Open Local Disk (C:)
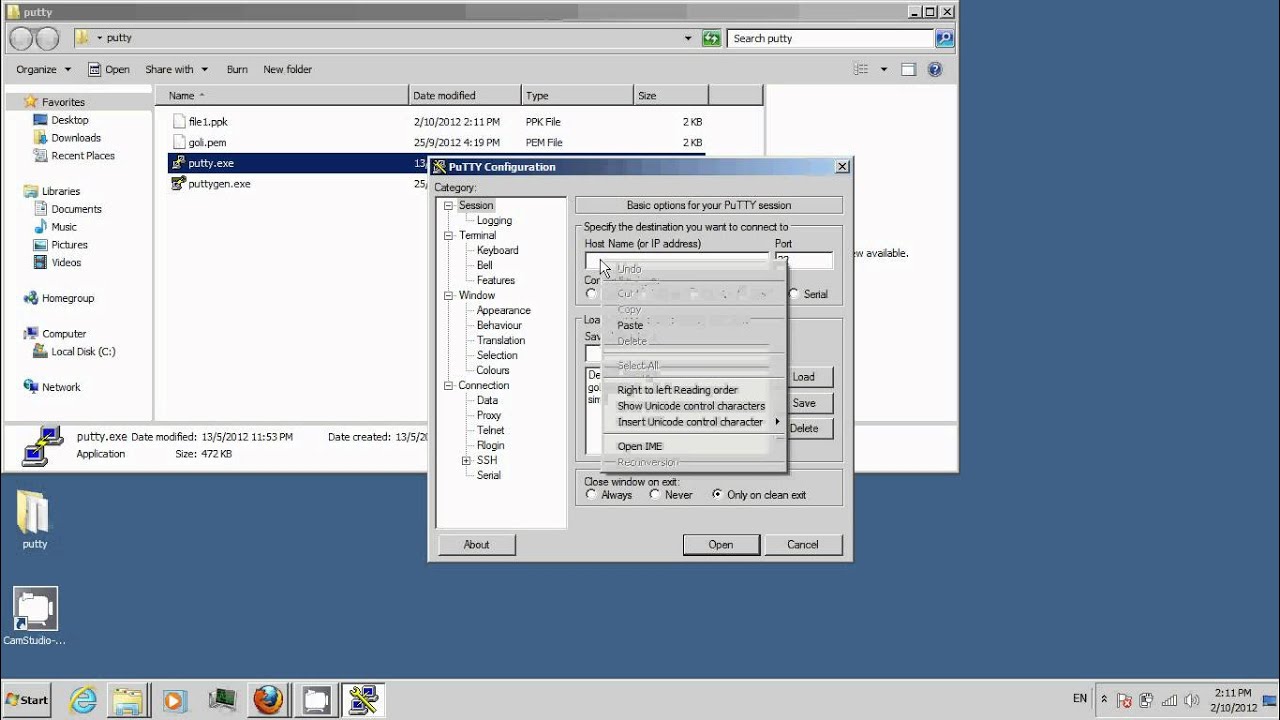Image resolution: width=1280 pixels, height=720 pixels. [83, 352]
